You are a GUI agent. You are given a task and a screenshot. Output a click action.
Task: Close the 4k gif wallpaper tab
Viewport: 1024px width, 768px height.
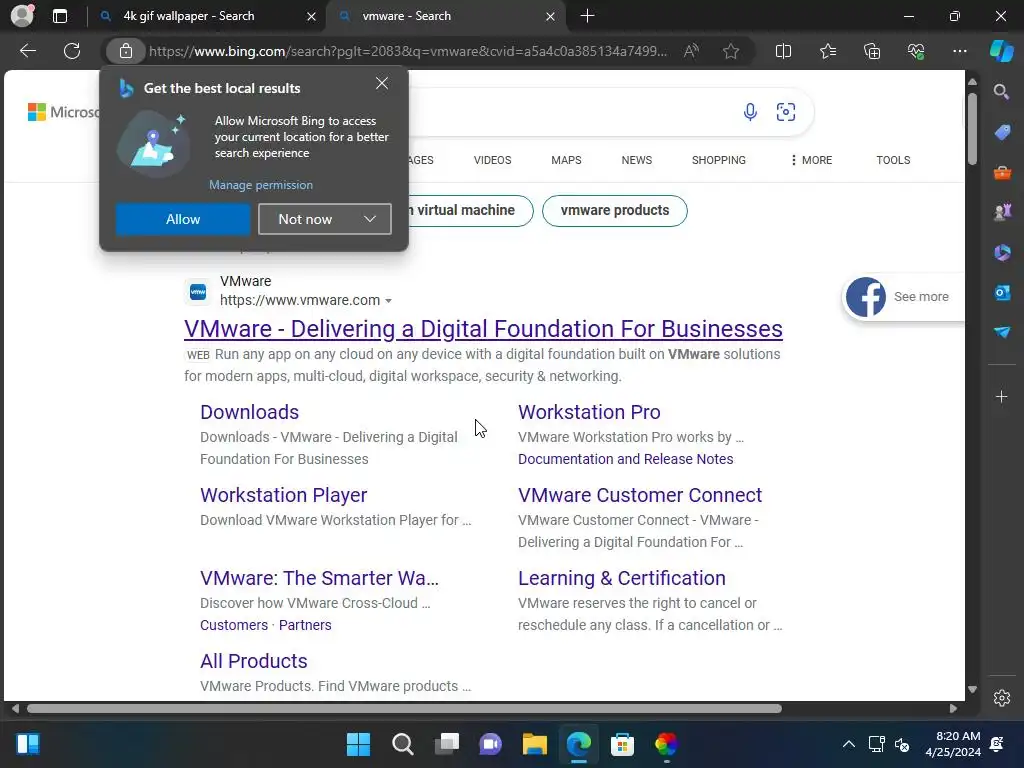[x=312, y=16]
